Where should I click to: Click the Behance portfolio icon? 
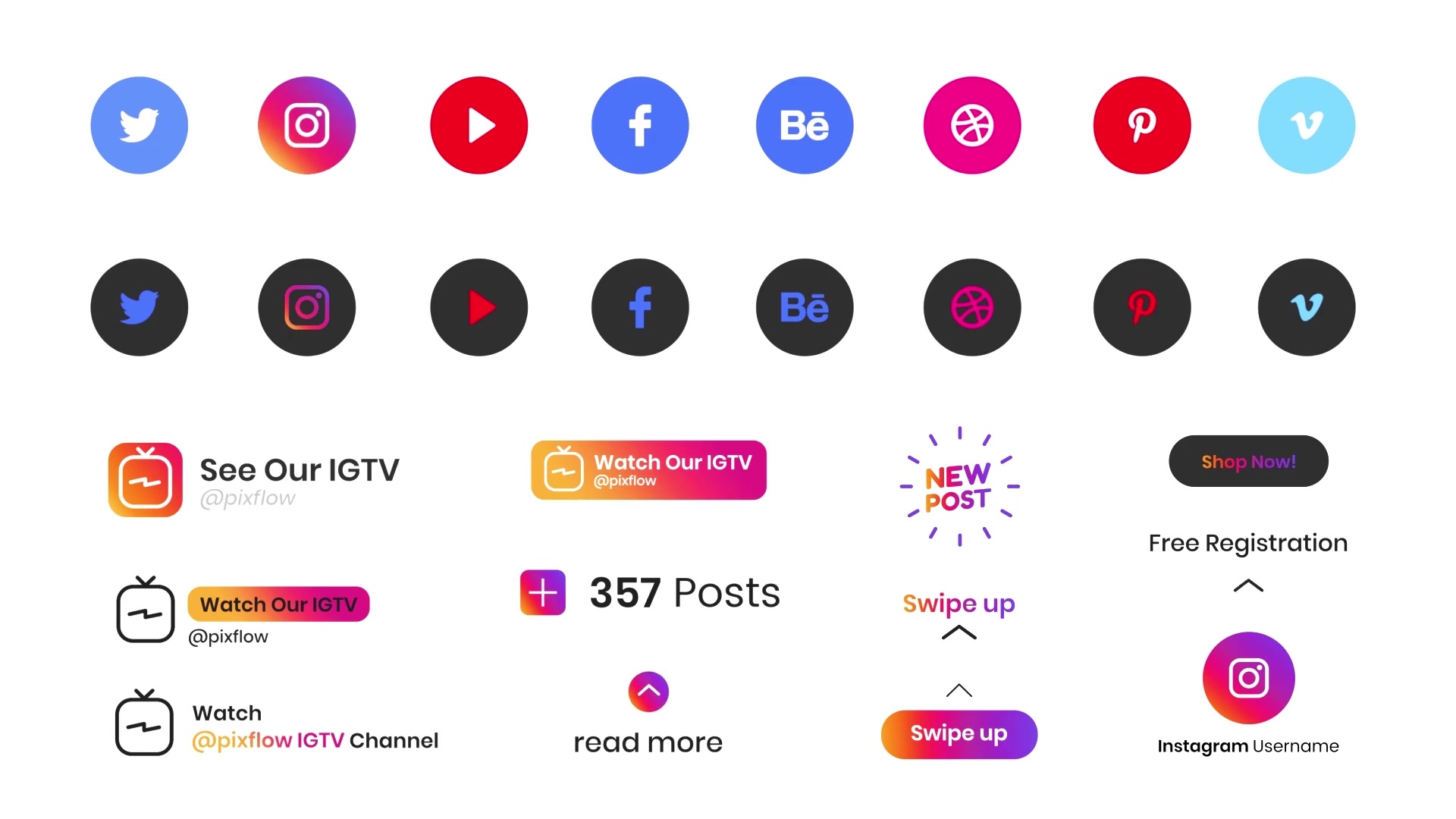(x=805, y=125)
